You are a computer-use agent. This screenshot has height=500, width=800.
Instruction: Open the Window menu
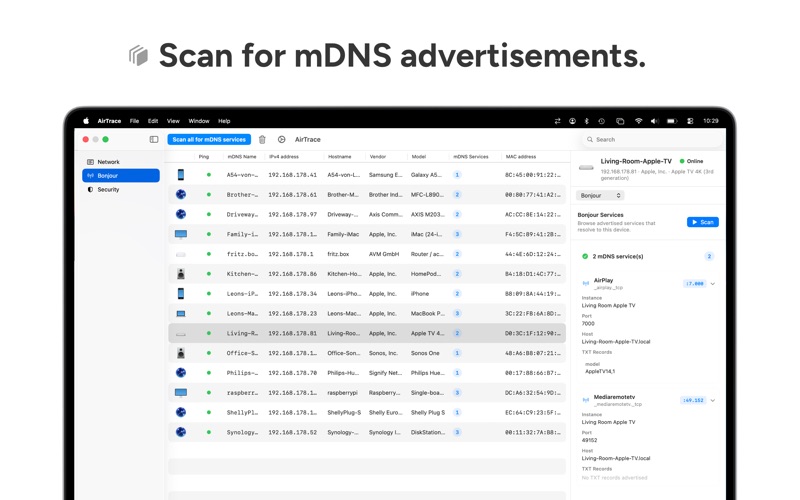(199, 121)
